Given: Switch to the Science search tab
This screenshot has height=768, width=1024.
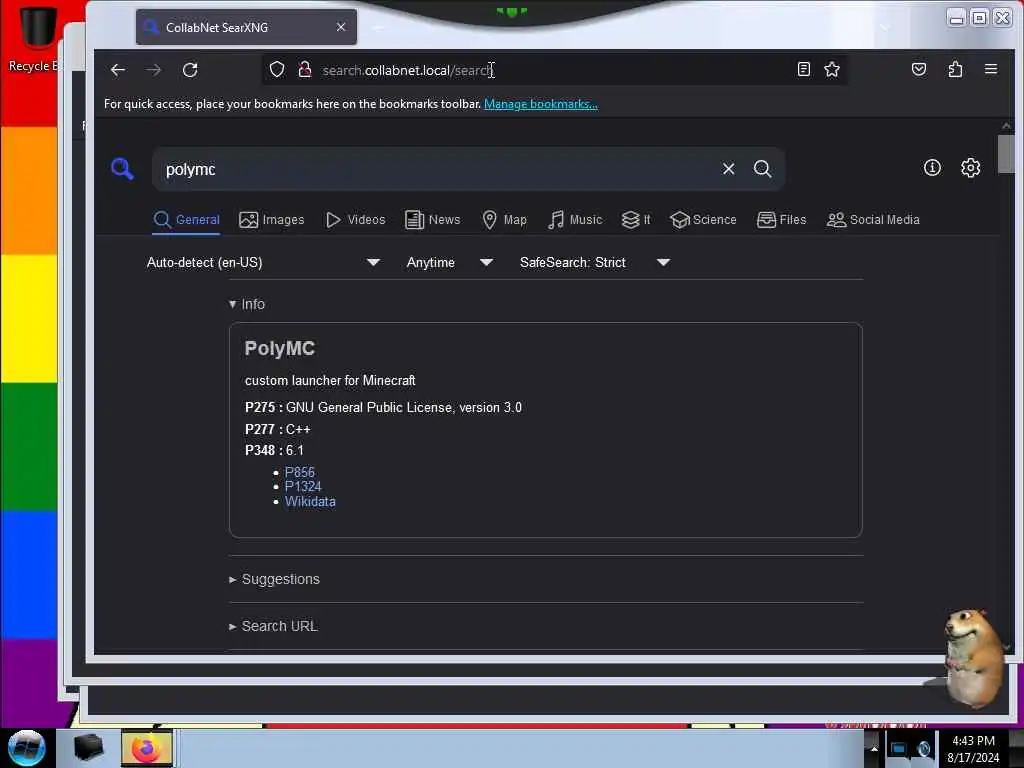Looking at the screenshot, I should (x=703, y=219).
